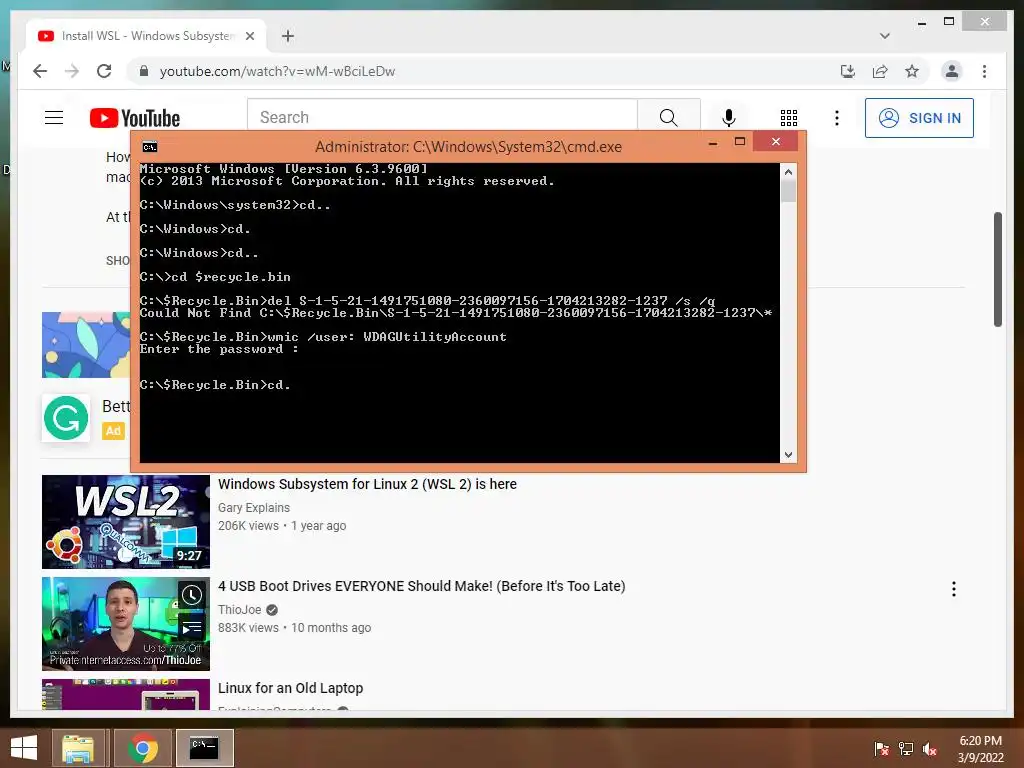Open Windows Start button
This screenshot has height=768, width=1024.
point(24,748)
